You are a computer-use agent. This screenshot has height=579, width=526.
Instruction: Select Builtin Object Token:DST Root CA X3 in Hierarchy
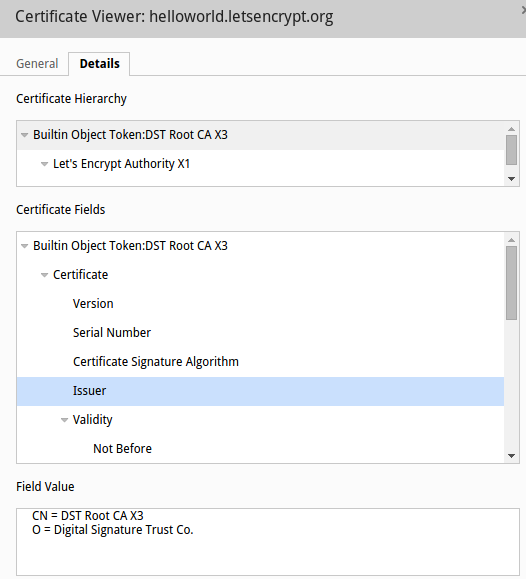[260, 135]
